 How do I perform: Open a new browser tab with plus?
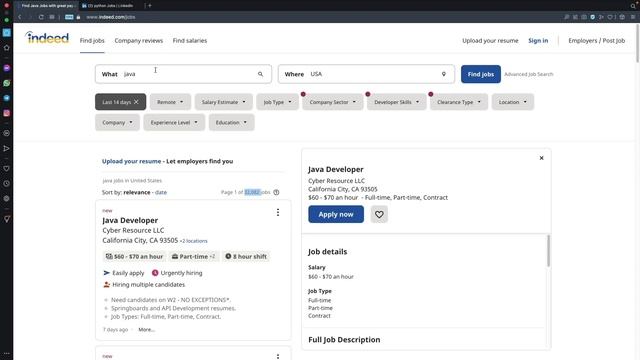(x=150, y=6)
